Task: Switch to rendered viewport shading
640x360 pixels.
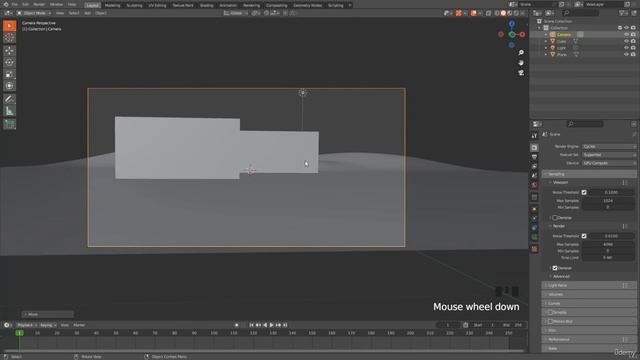Action: tap(516, 13)
